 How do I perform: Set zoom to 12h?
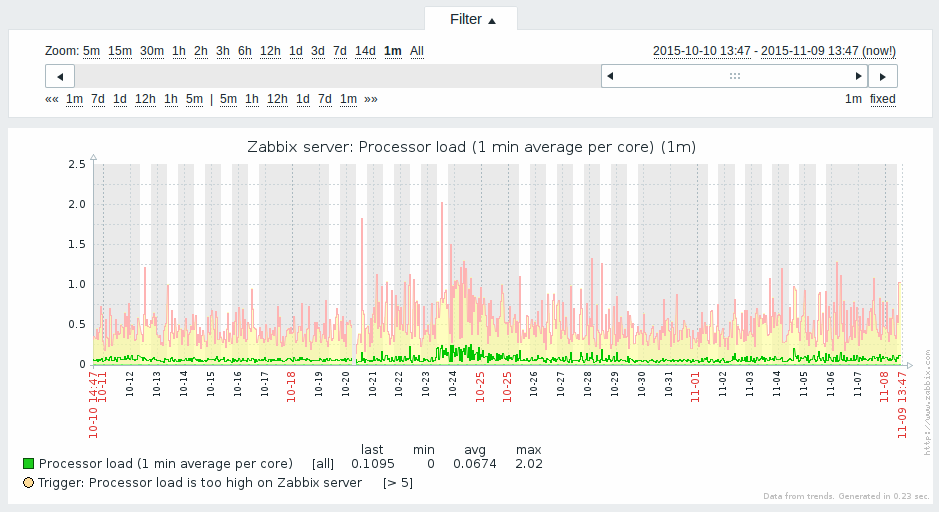tap(270, 51)
